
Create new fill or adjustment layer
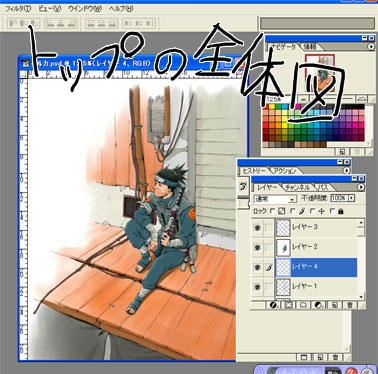click(319, 305)
